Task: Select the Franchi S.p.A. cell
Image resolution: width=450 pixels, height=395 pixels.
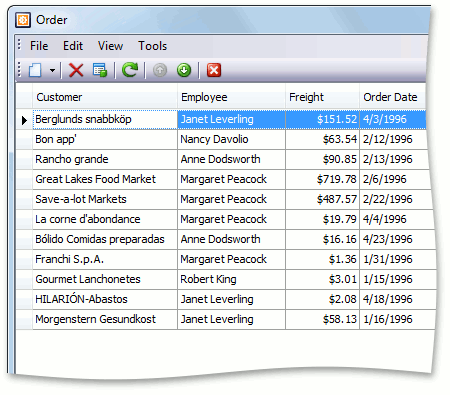Action: click(105, 259)
